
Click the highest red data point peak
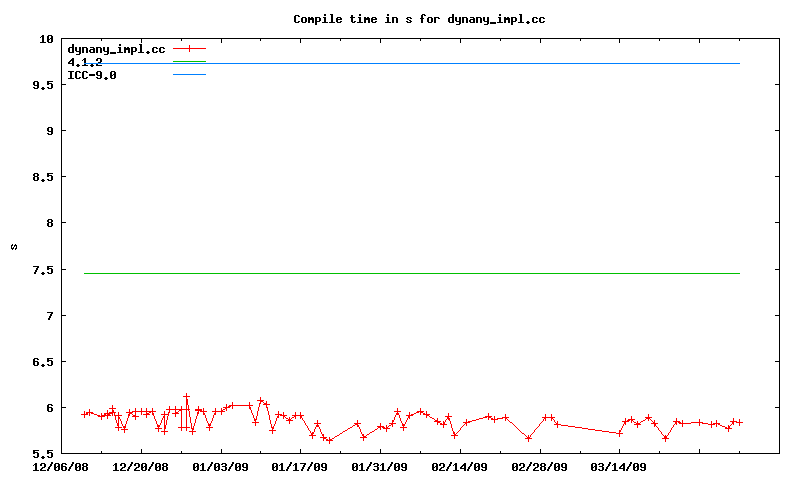click(186, 397)
